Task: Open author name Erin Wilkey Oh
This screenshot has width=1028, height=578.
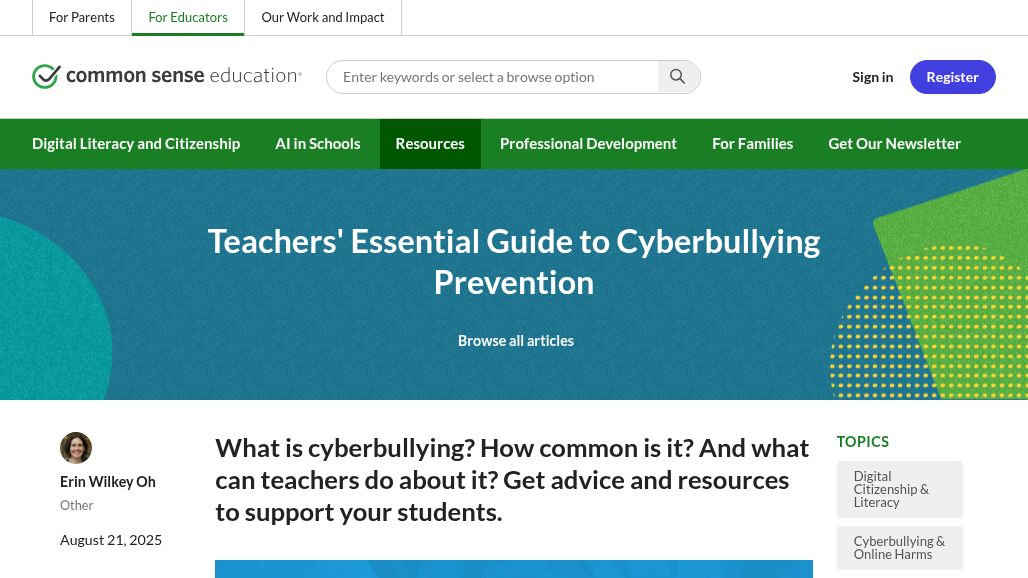Action: coord(108,482)
